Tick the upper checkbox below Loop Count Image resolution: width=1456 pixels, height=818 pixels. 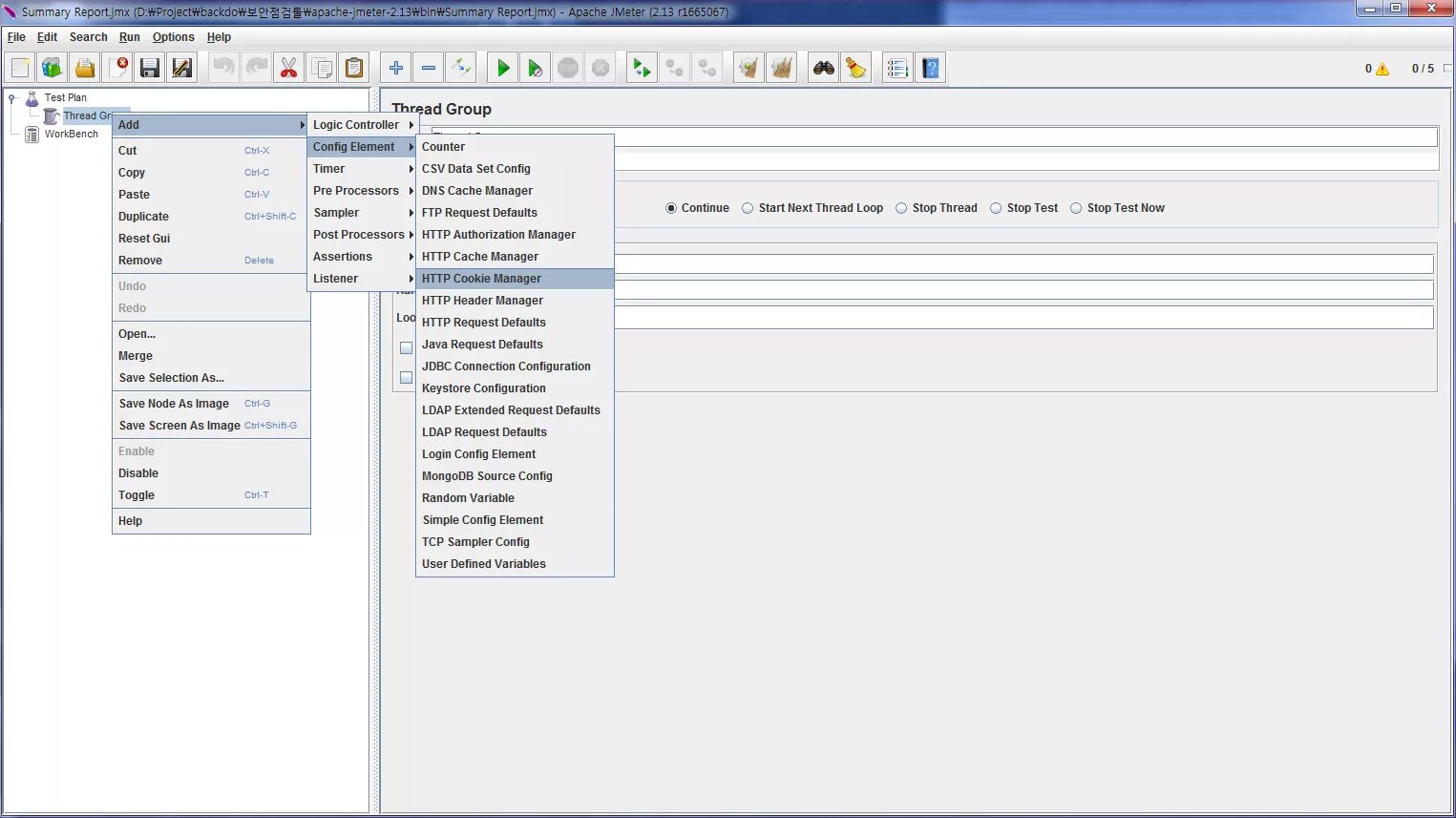point(406,348)
